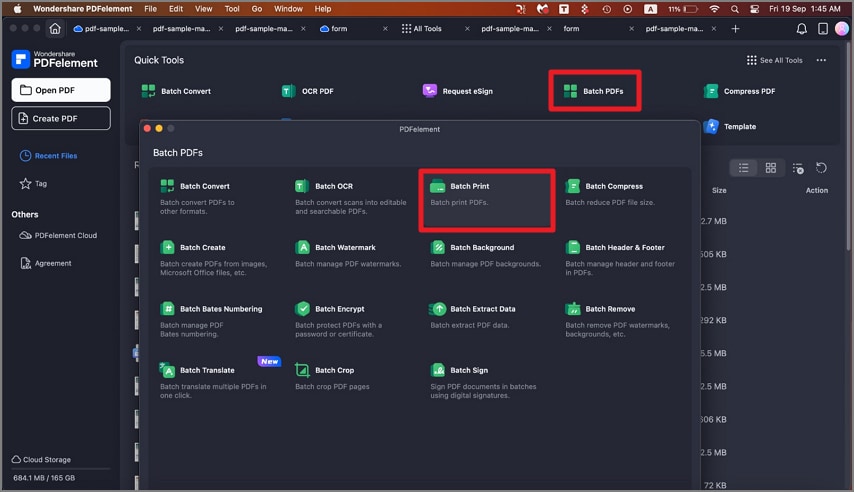Open the Help menu

click(323, 9)
